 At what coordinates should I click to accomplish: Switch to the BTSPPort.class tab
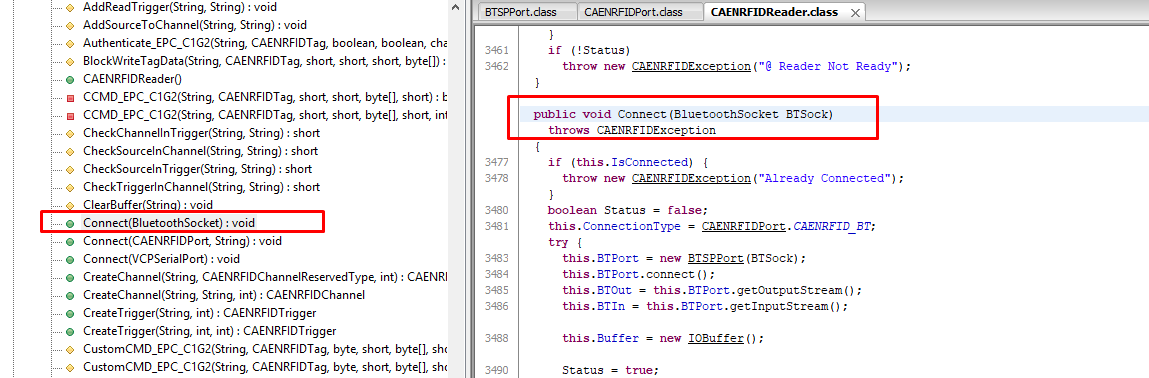525,12
